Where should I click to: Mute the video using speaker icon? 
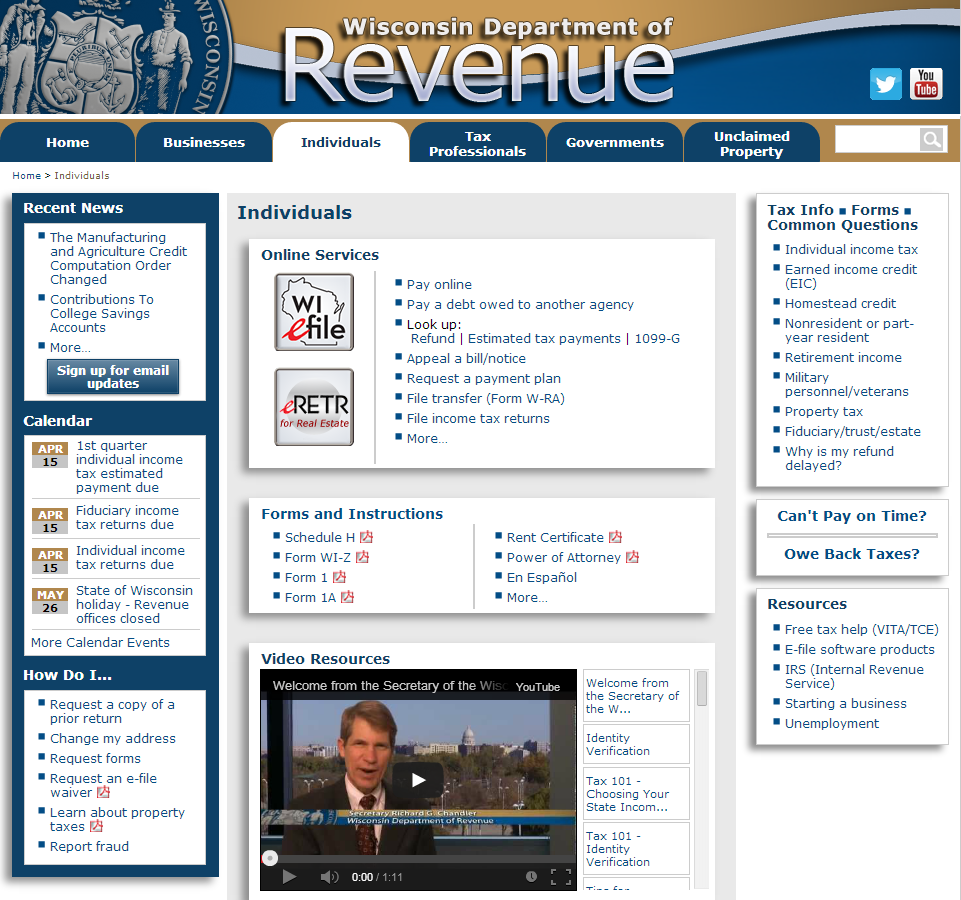[x=329, y=877]
